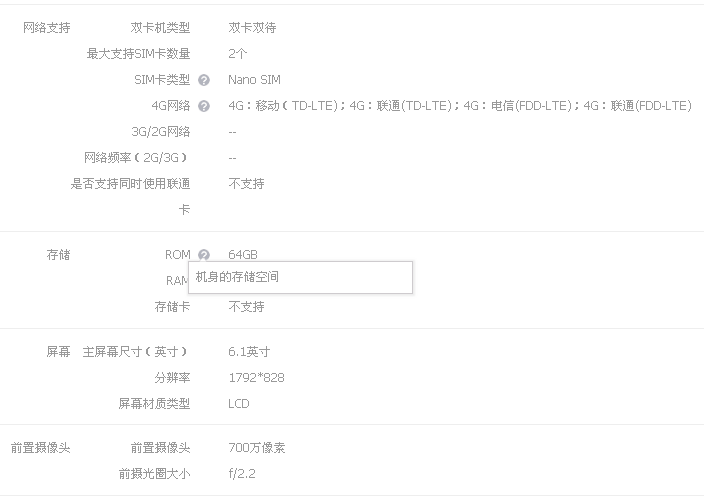The height and width of the screenshot is (498, 704).
Task: Click the 4G network bands value text
Action: [459, 106]
